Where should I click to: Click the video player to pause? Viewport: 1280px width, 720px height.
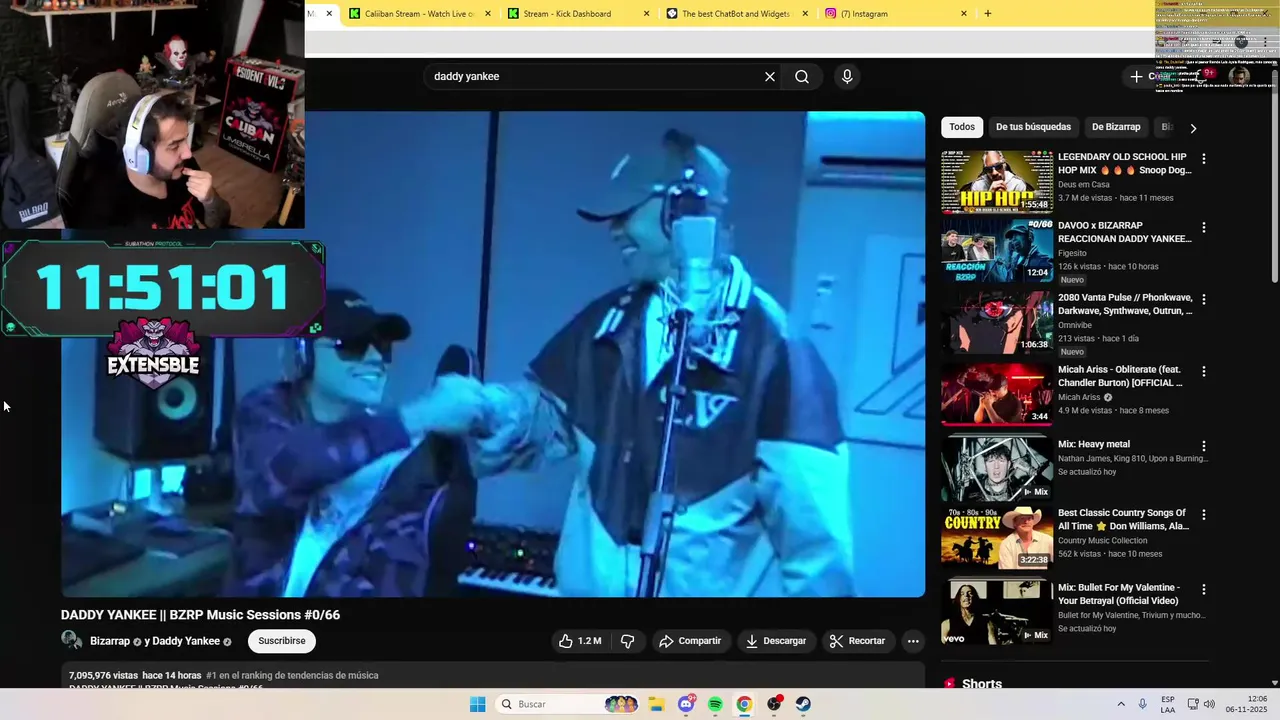coord(493,354)
